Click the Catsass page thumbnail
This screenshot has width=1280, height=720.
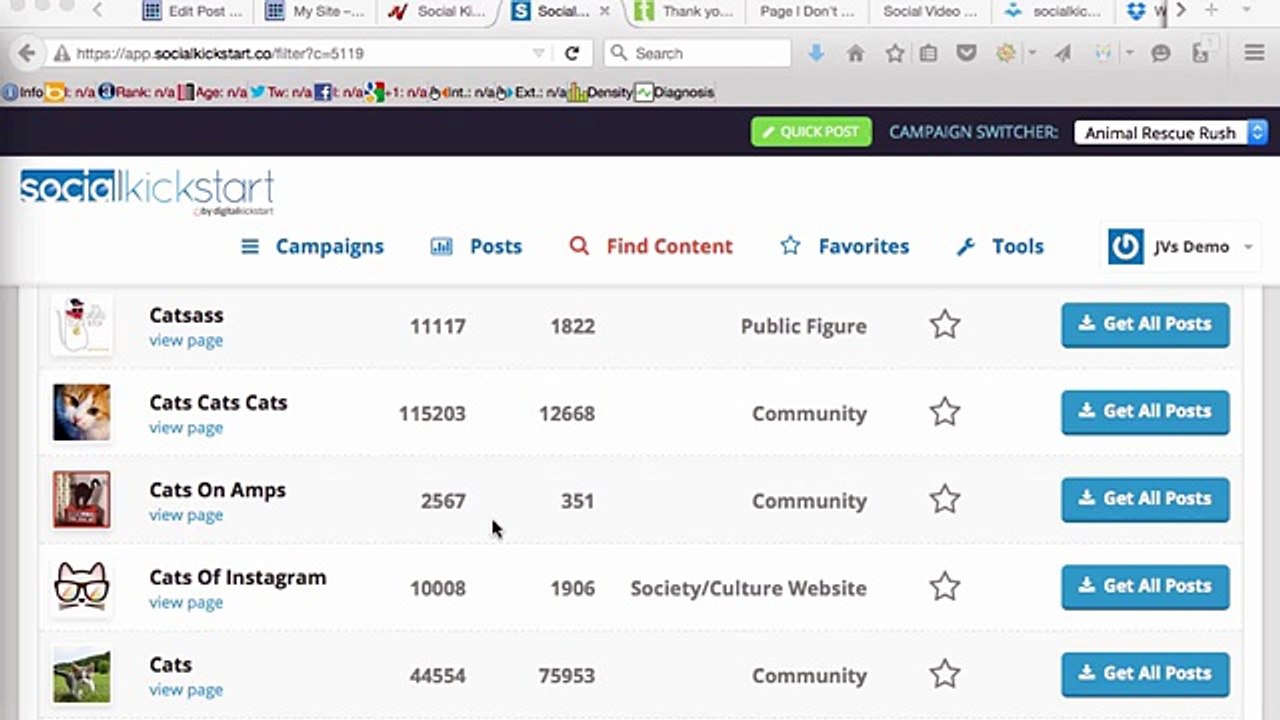click(82, 324)
